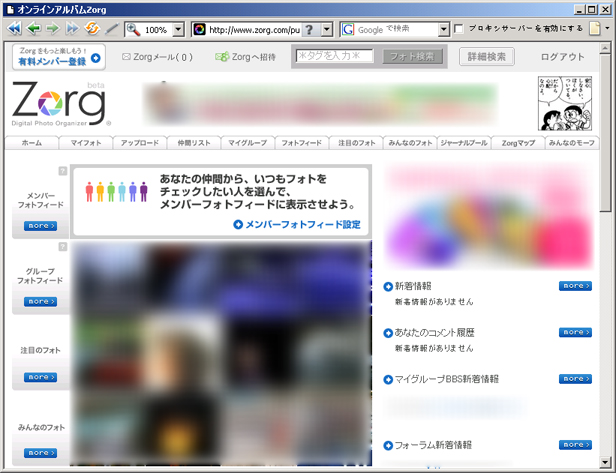Viewport: 616px width, 473px height.
Task: Click more button next to 新着情報
Action: pos(576,286)
